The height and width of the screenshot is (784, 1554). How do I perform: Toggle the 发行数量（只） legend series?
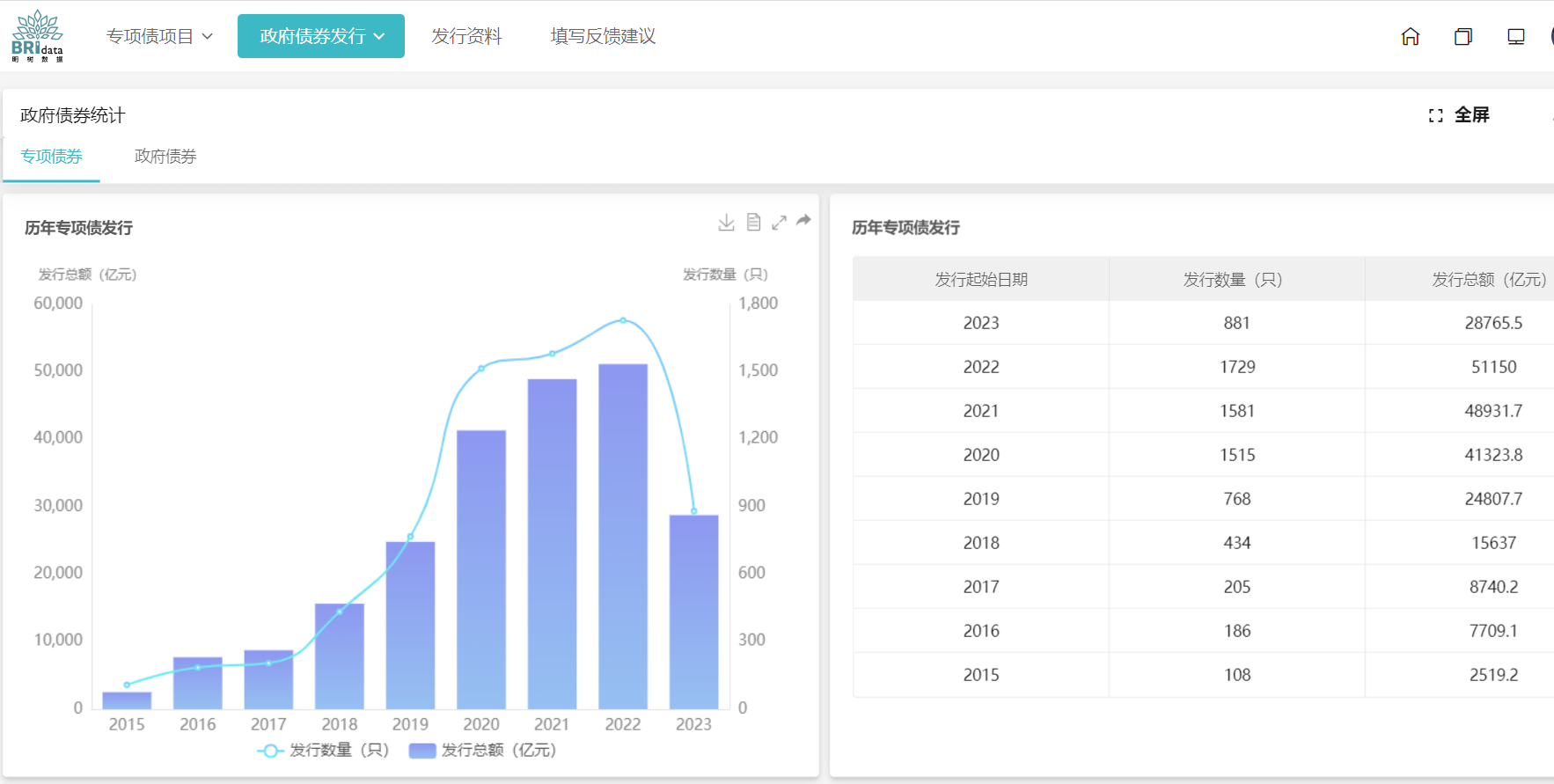point(323,751)
